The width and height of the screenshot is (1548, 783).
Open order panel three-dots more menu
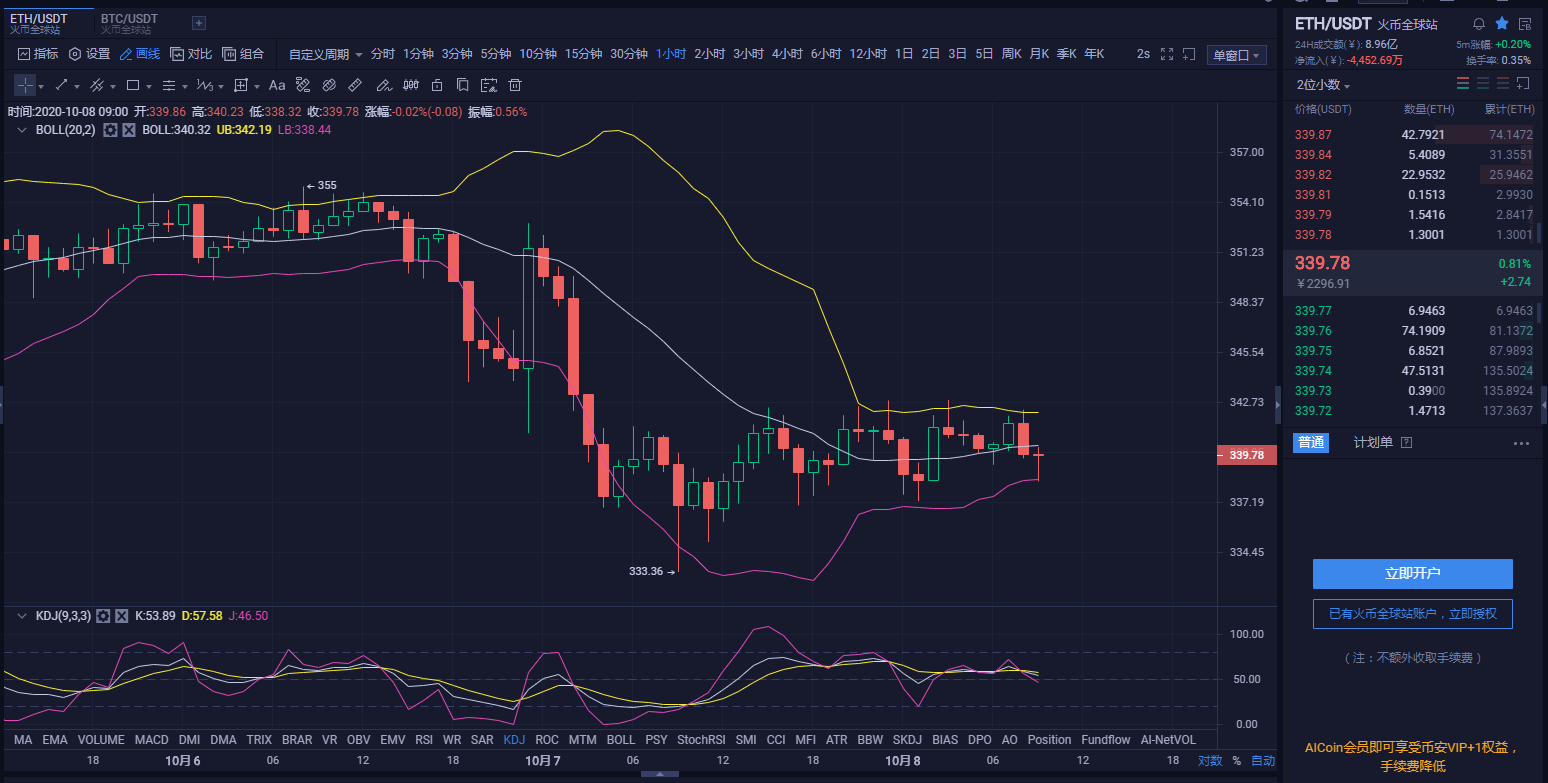[x=1521, y=443]
